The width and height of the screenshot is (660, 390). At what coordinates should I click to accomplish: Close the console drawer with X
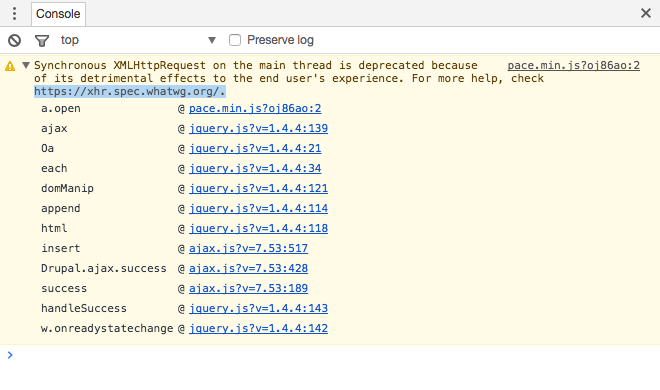point(646,13)
